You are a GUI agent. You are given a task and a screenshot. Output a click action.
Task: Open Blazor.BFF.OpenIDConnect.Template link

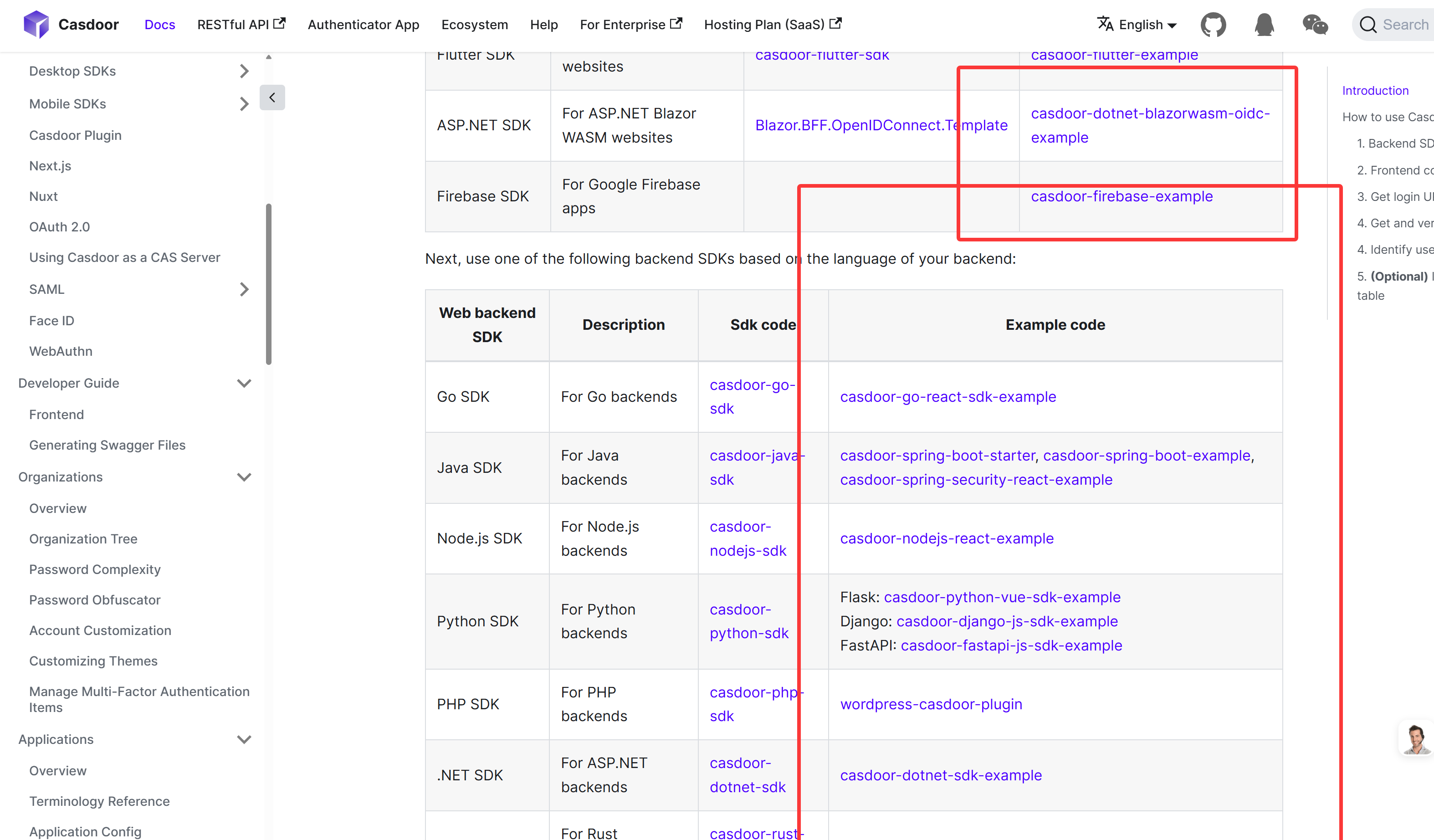tap(881, 125)
